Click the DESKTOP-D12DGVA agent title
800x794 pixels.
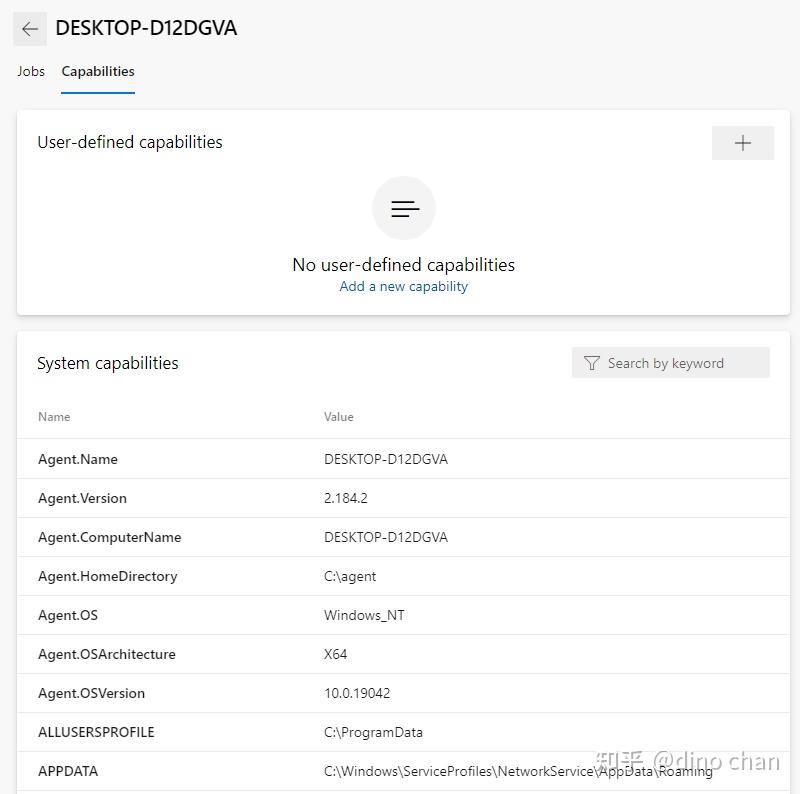coord(146,28)
